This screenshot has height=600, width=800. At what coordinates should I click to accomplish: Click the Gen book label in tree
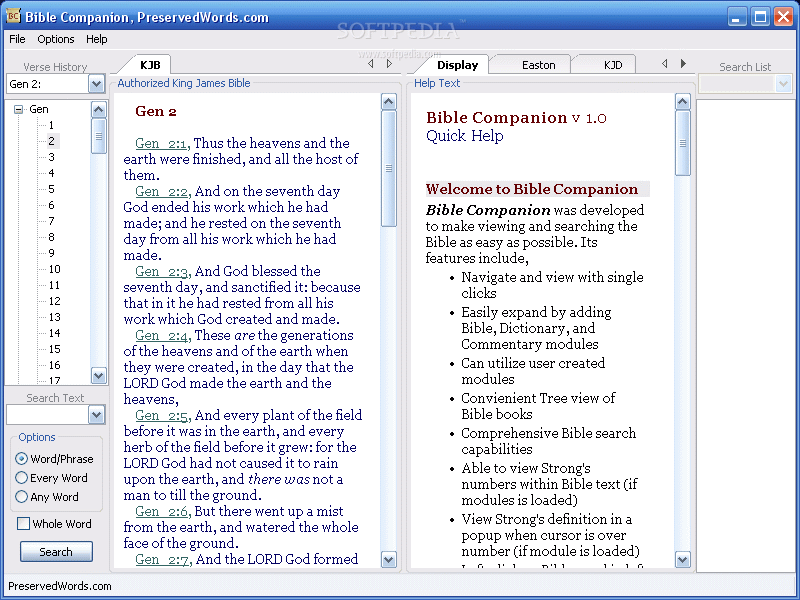coord(39,109)
